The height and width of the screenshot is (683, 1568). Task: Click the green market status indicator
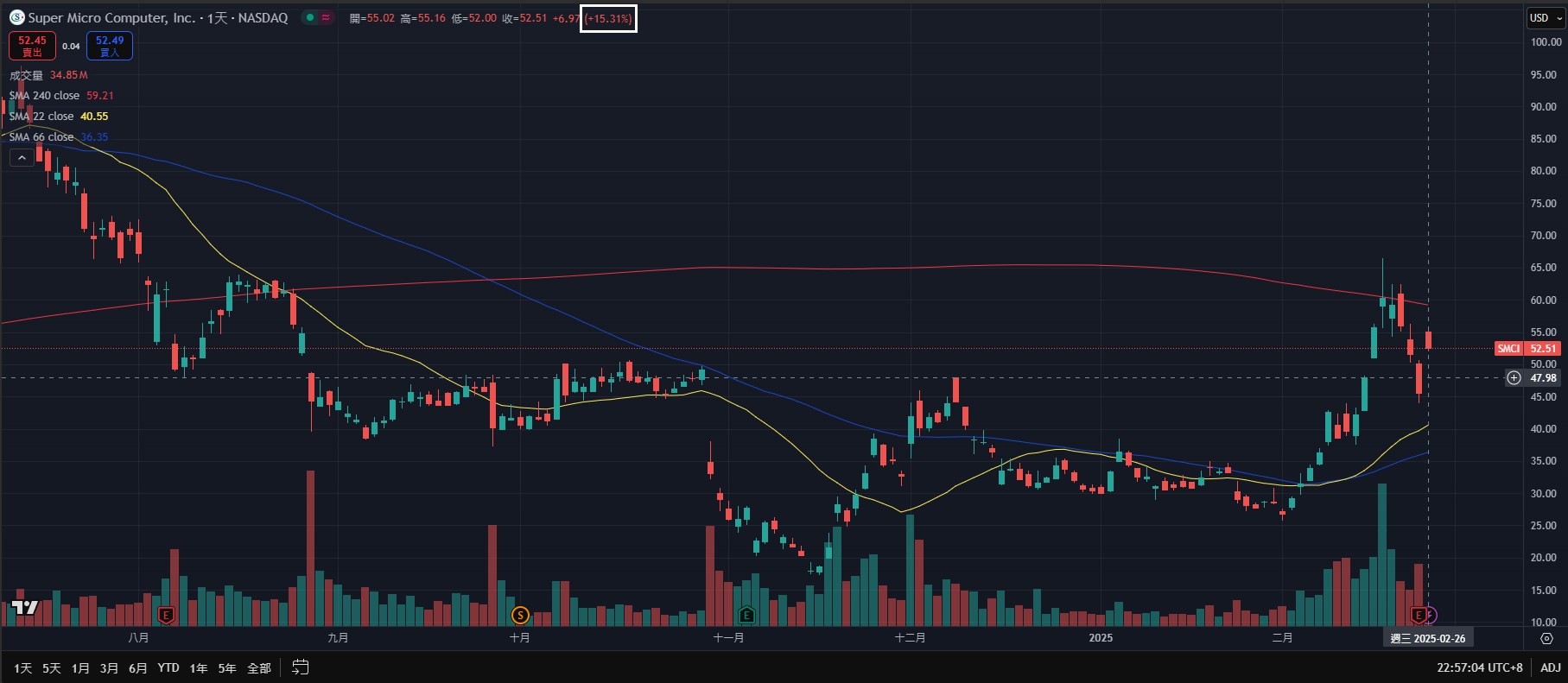(309, 17)
